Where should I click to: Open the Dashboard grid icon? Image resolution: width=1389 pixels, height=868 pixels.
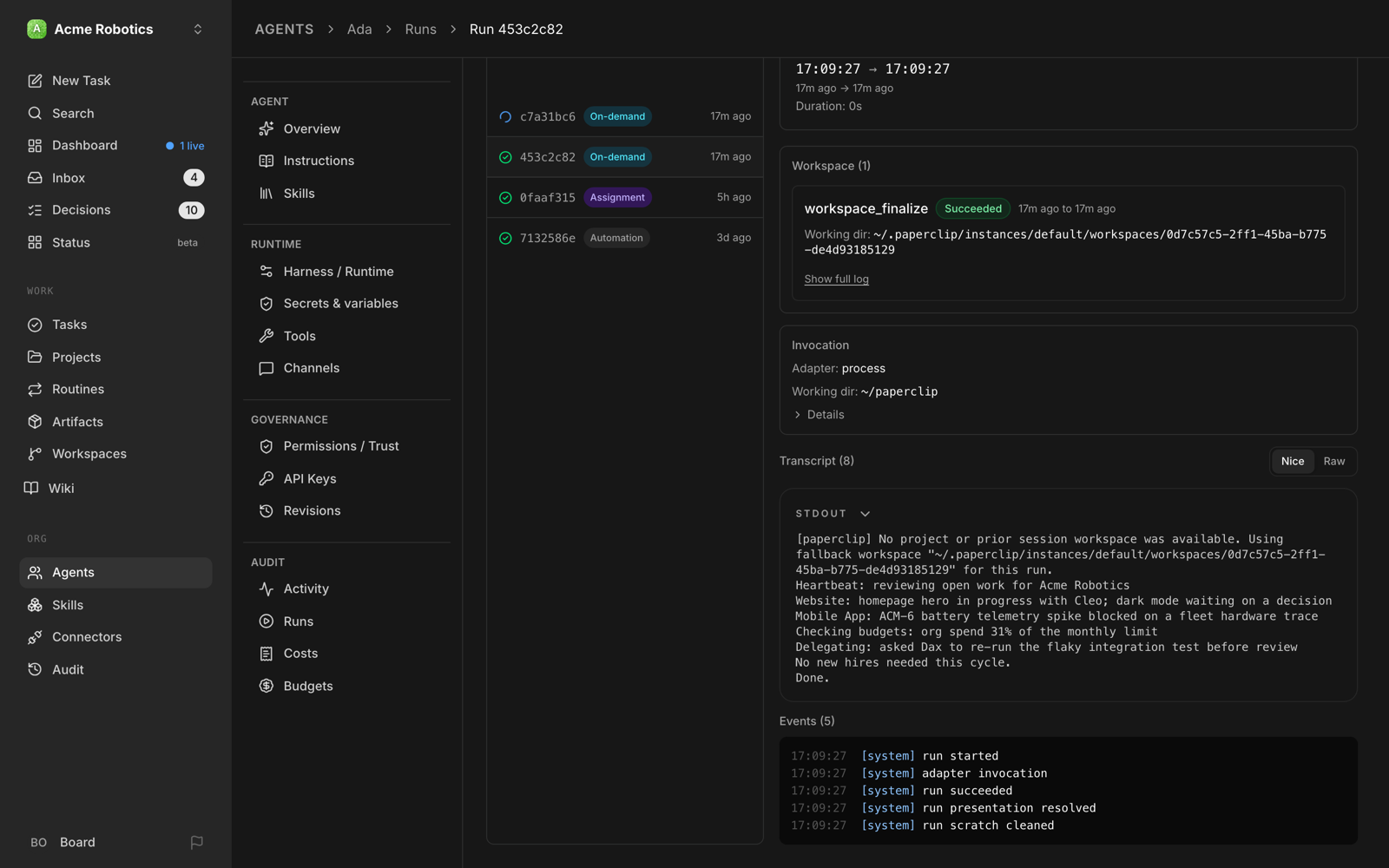(35, 146)
